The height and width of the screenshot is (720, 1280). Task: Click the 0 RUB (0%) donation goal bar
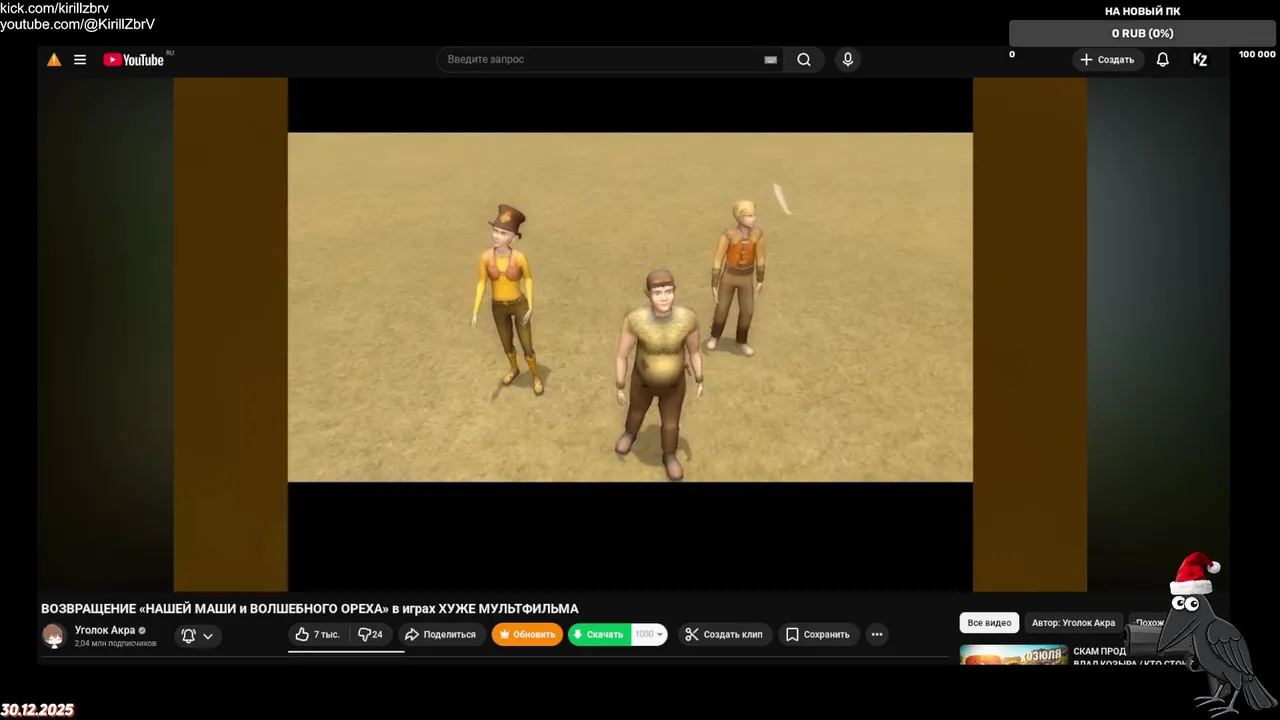(x=1142, y=34)
